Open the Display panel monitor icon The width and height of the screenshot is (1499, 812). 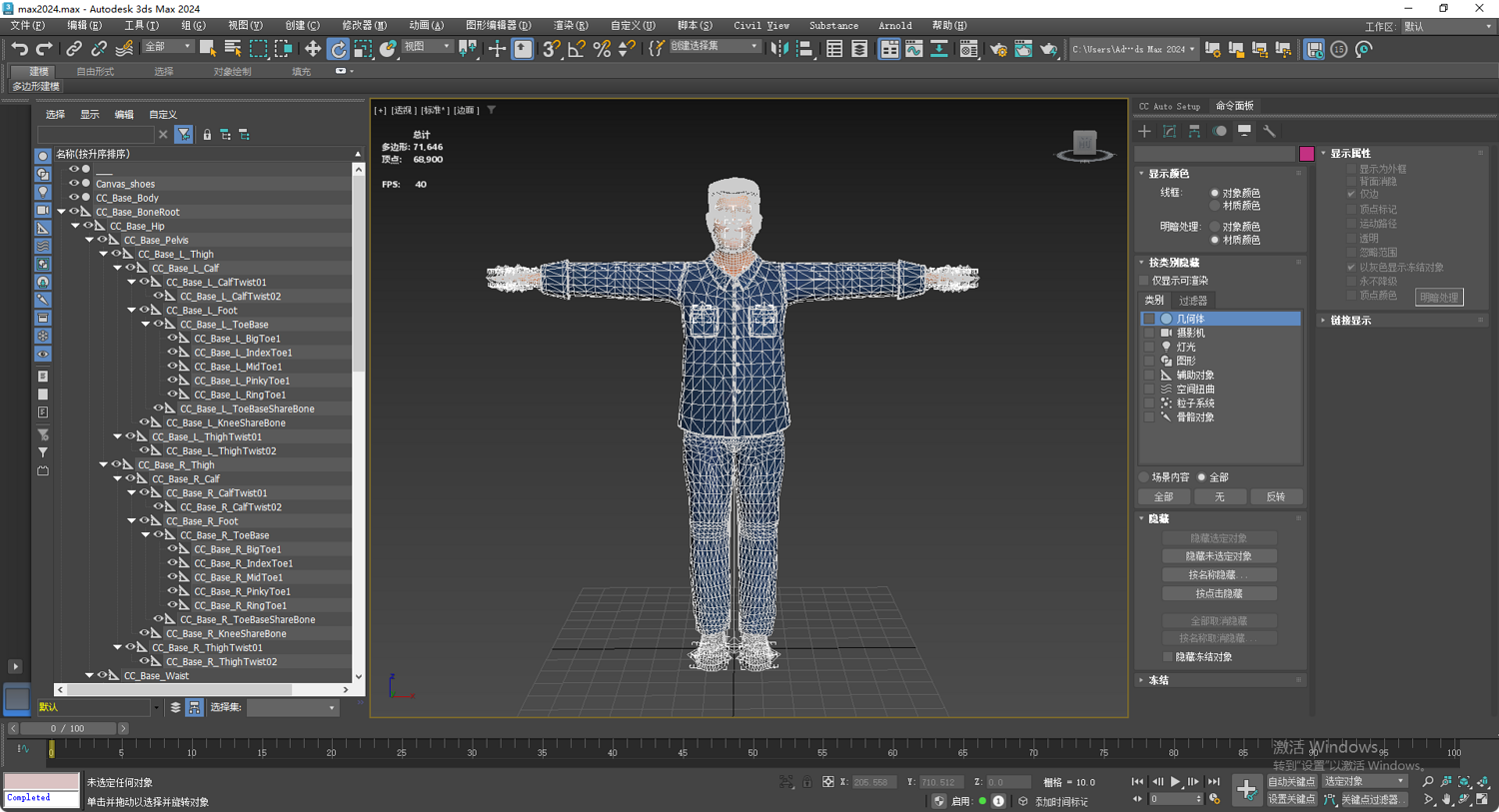1244,131
